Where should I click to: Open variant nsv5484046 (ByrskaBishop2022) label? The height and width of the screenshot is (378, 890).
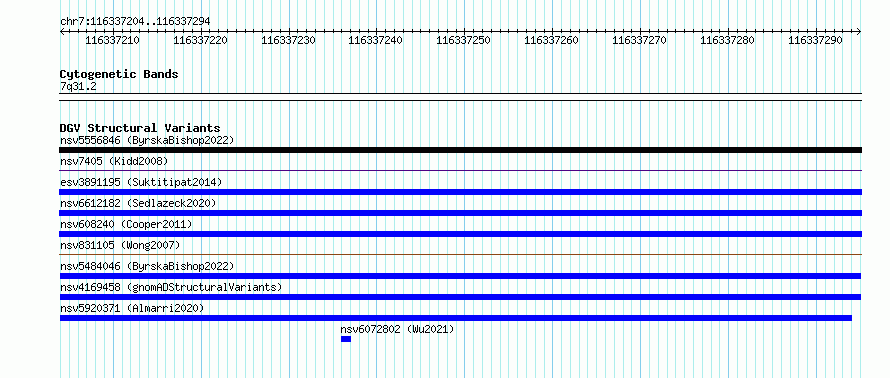click(x=147, y=266)
